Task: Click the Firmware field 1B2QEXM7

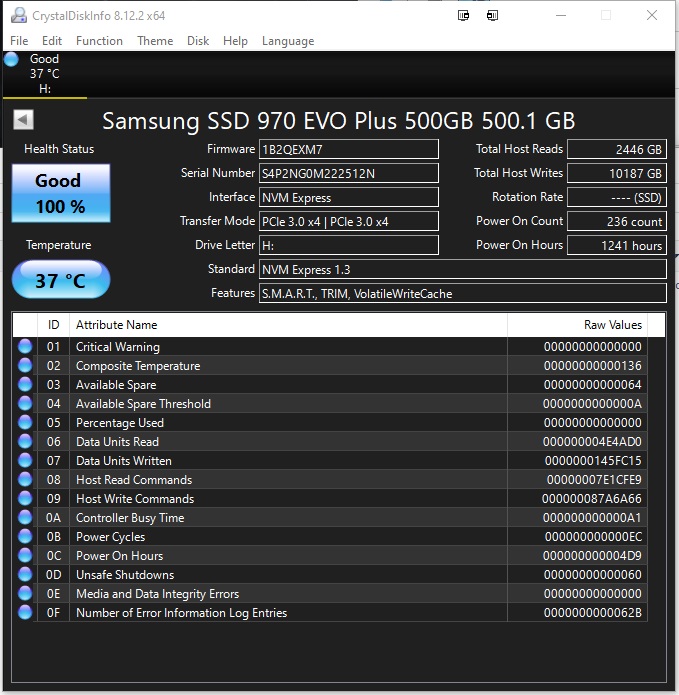Action: click(349, 149)
